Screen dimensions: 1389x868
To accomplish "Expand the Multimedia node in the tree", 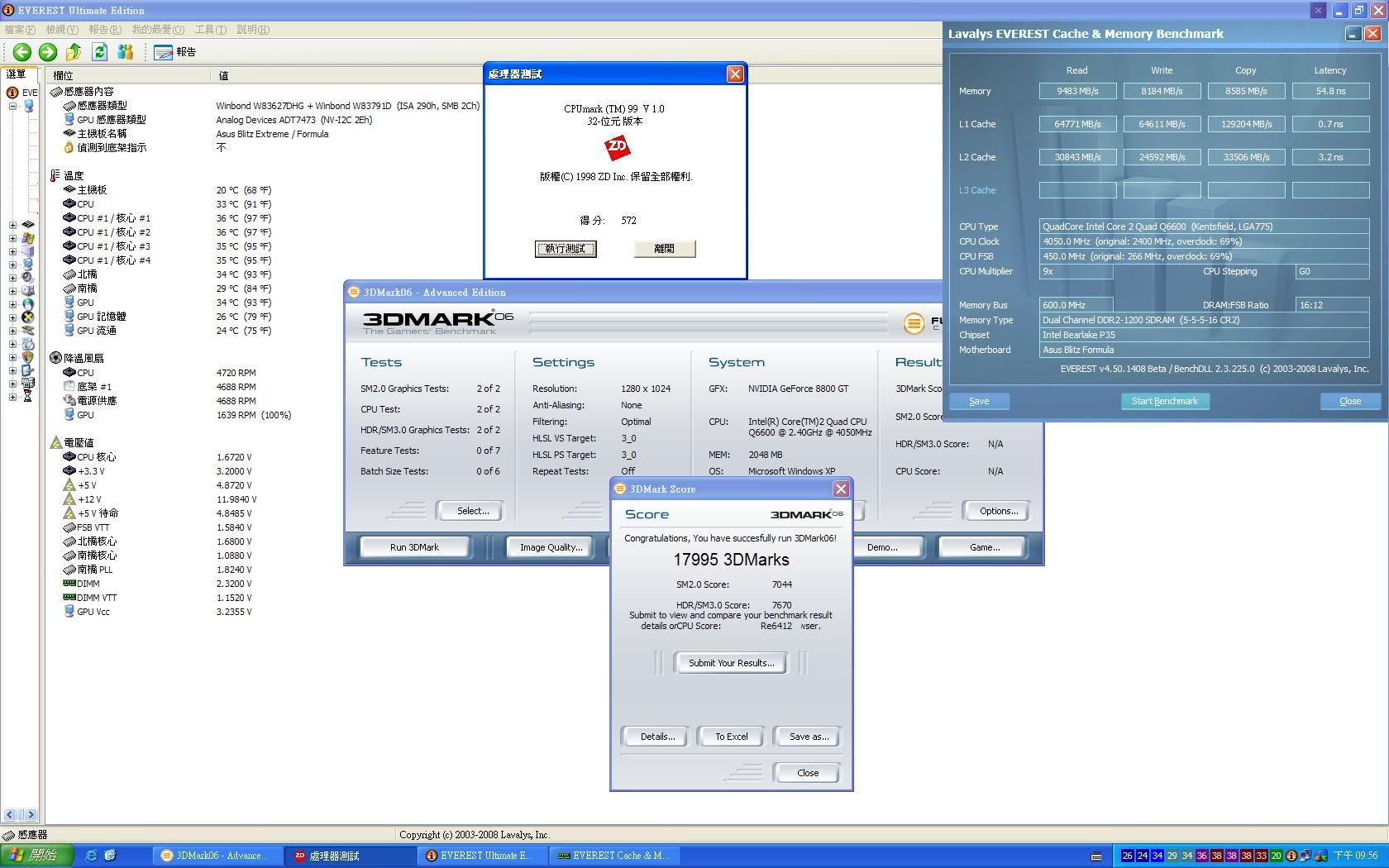I will [x=12, y=278].
